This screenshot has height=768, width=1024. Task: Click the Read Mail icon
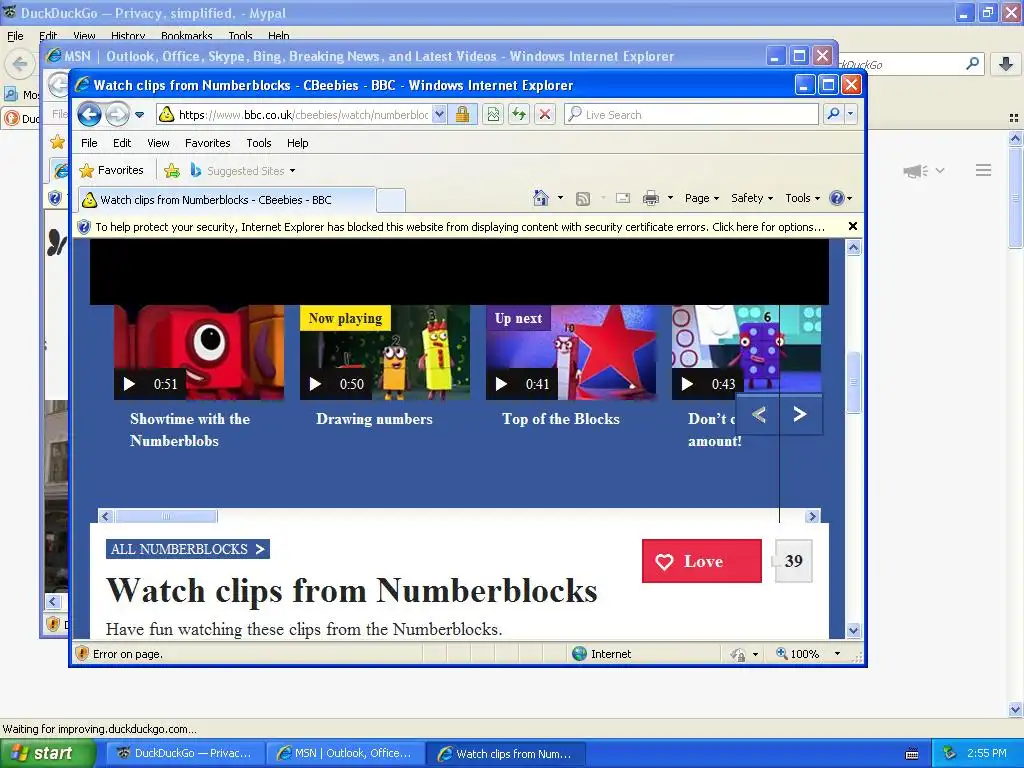(x=623, y=199)
